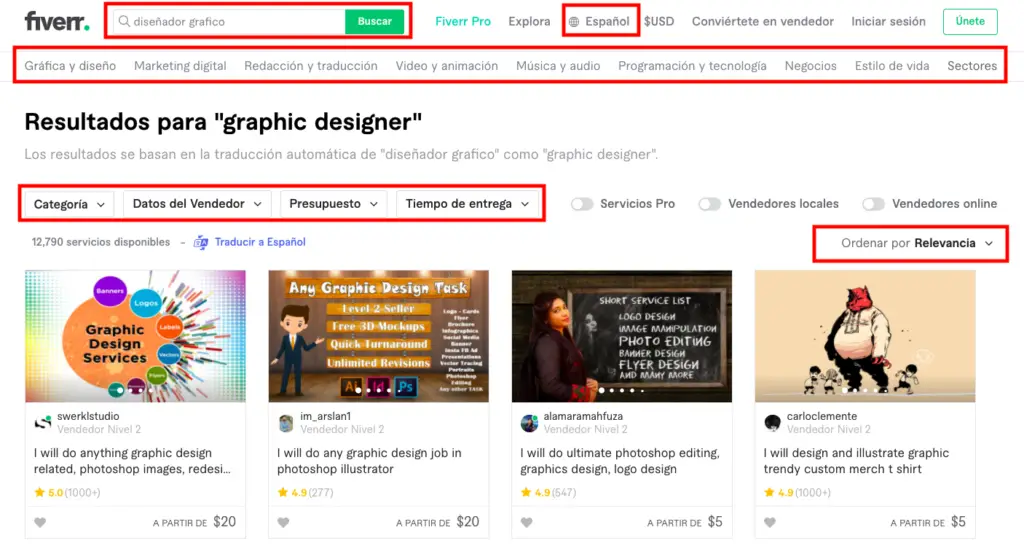
Task: Click the green Buscar button
Action: [375, 22]
